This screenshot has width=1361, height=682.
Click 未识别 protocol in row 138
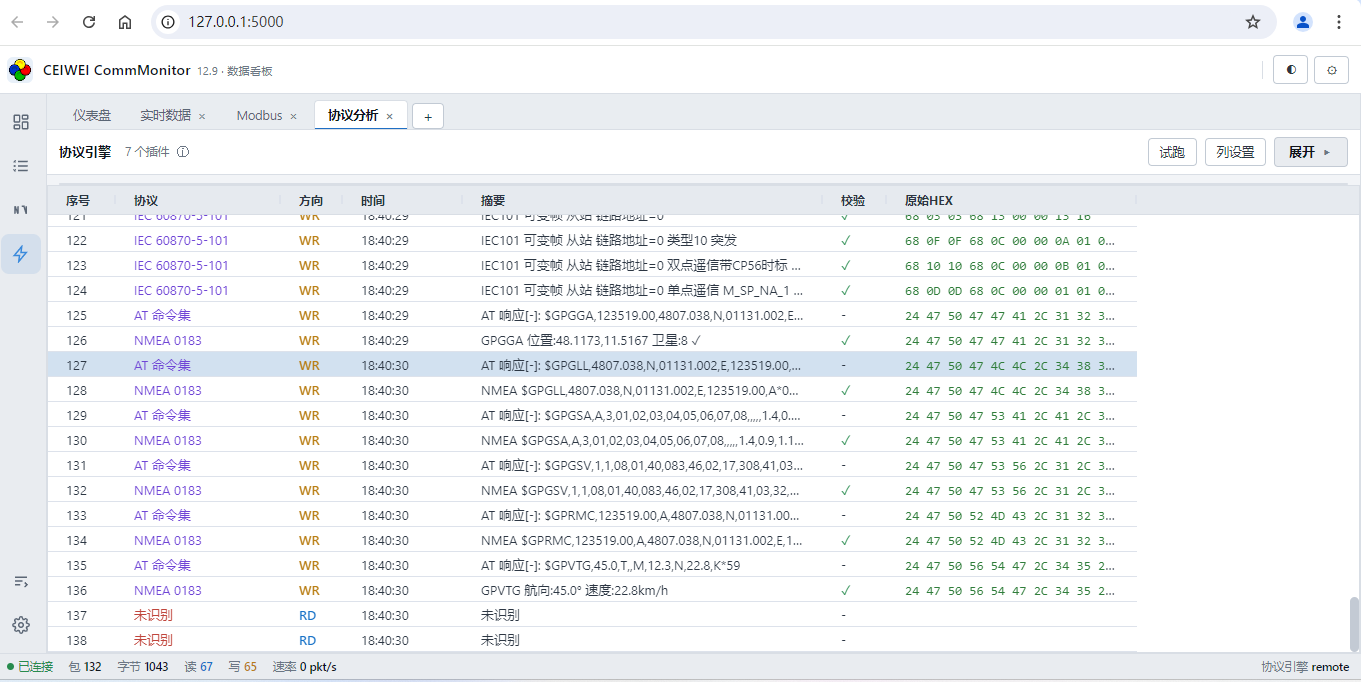tap(153, 640)
